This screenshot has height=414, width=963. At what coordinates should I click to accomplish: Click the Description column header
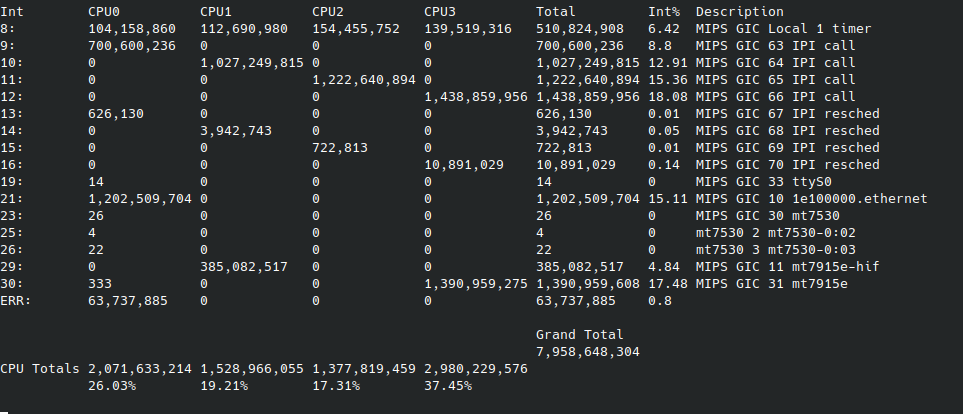[x=739, y=12]
